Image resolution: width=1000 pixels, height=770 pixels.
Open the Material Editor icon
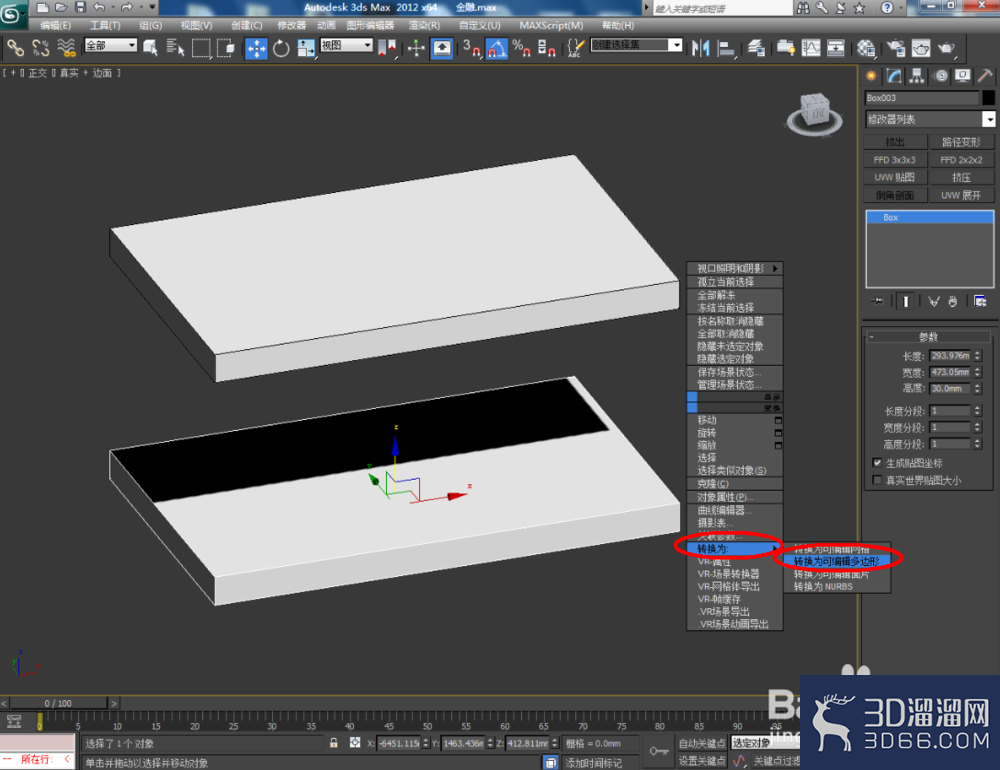(x=866, y=48)
